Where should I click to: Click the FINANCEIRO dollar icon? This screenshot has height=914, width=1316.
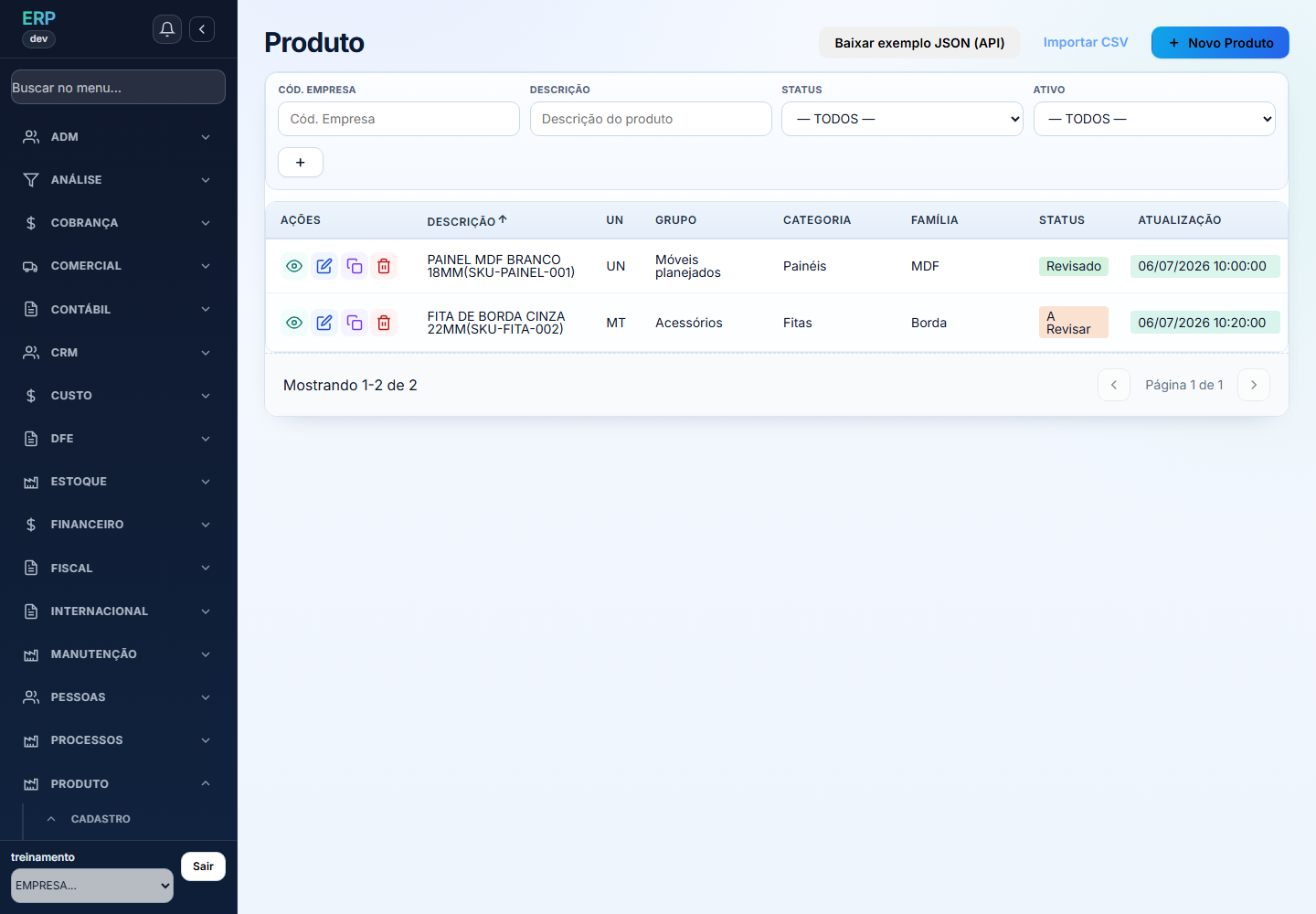pyautogui.click(x=31, y=525)
